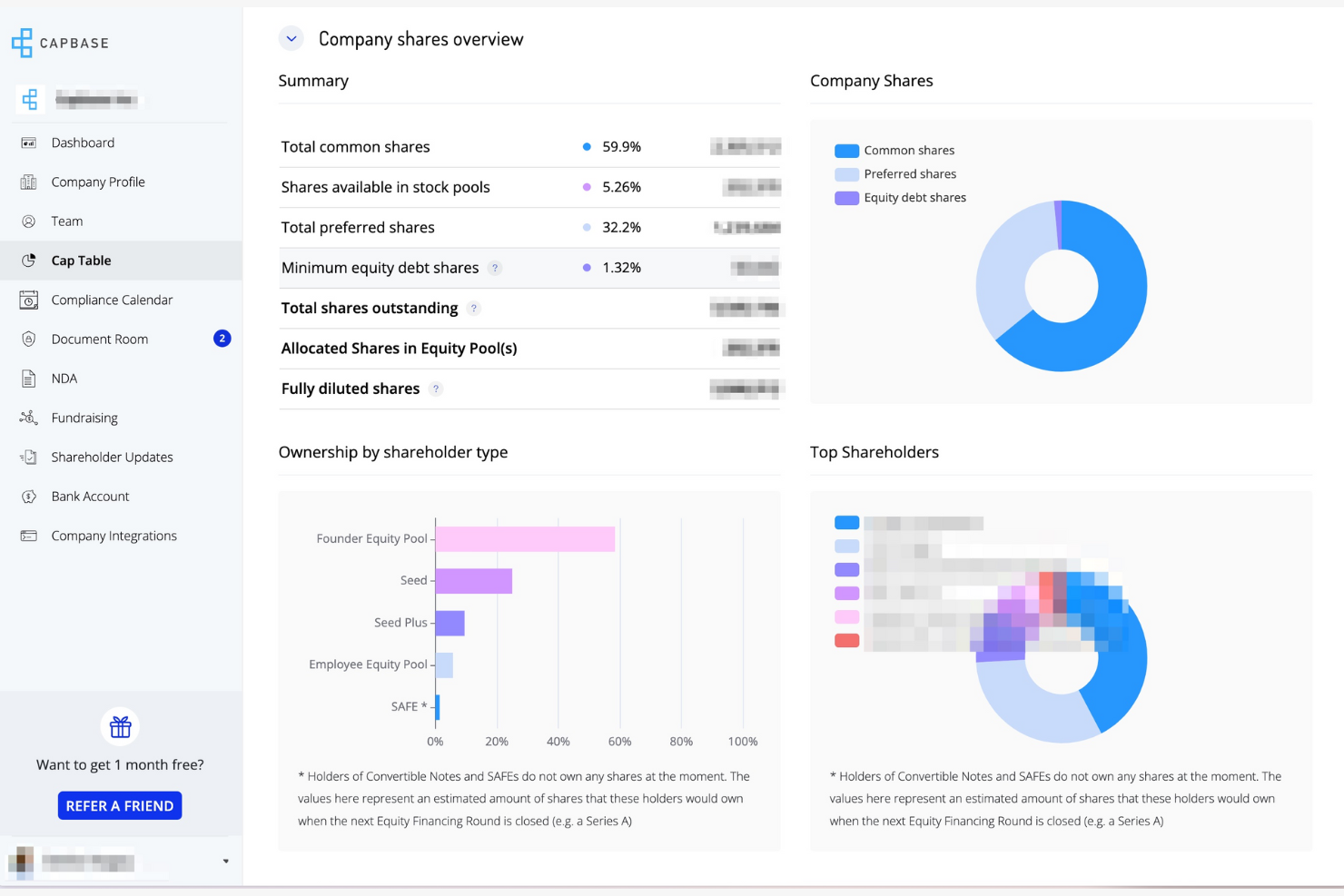This screenshot has height=896, width=1344.
Task: Expand the user profile menu at bottom
Action: 225,861
